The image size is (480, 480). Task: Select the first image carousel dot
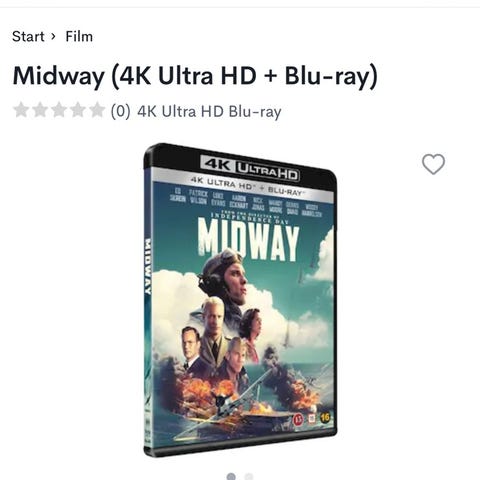pyautogui.click(x=231, y=476)
